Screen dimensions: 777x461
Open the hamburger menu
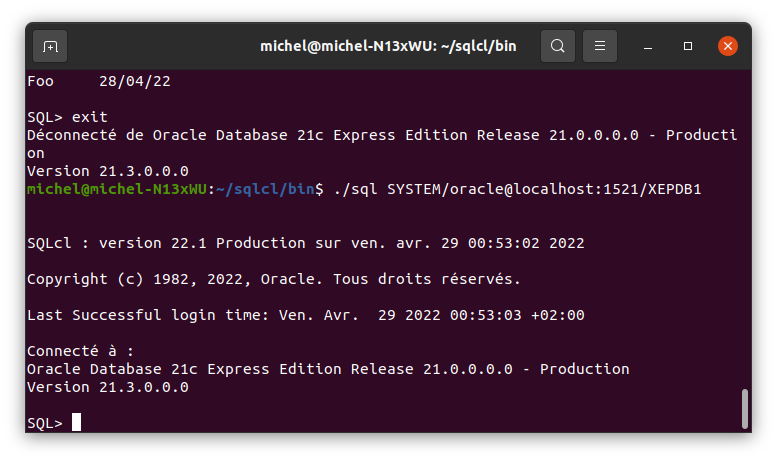click(600, 46)
